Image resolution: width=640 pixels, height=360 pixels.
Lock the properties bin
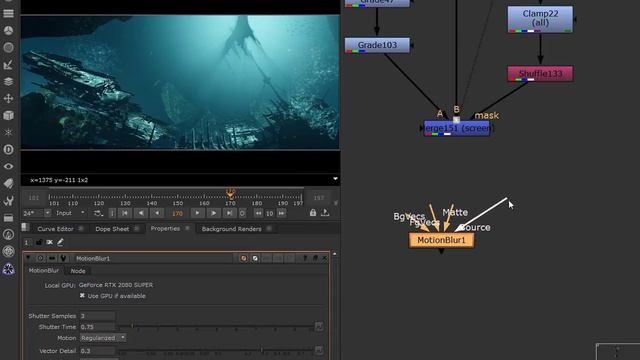click(39, 242)
